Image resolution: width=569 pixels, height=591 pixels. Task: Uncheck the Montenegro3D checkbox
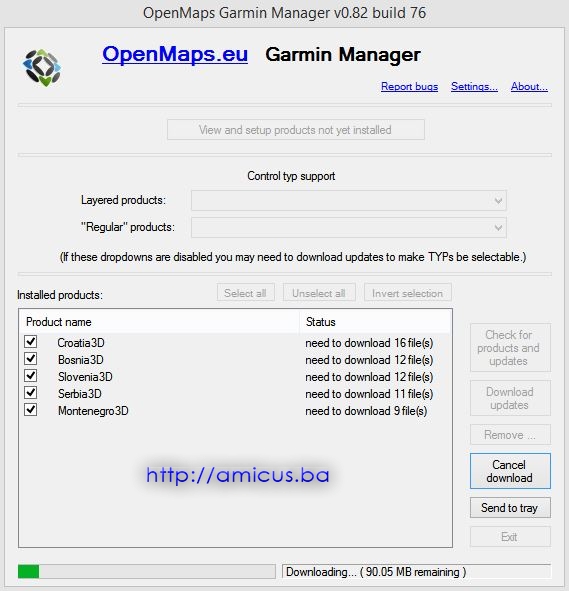point(31,409)
